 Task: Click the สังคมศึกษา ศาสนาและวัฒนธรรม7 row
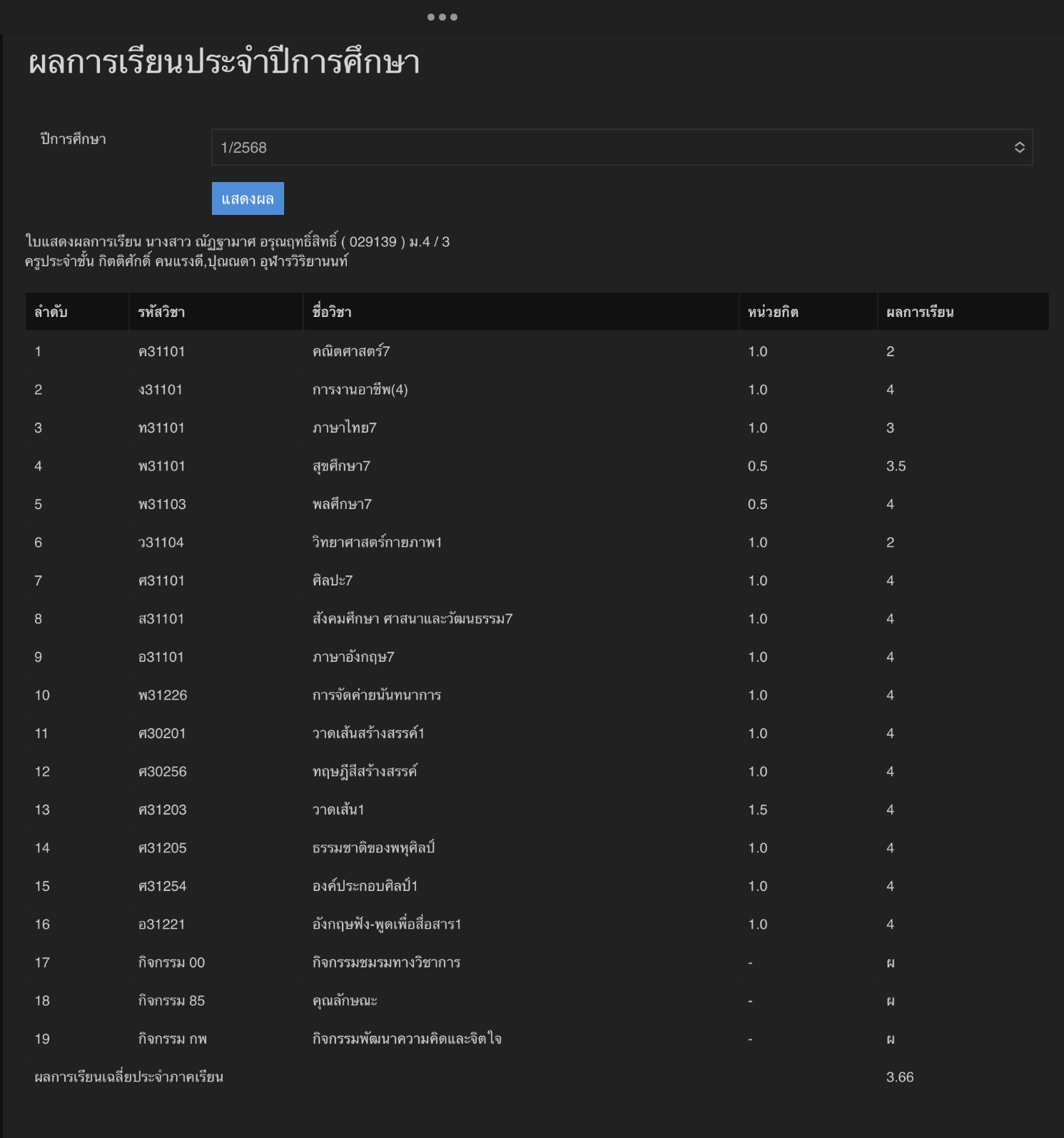[x=412, y=619]
